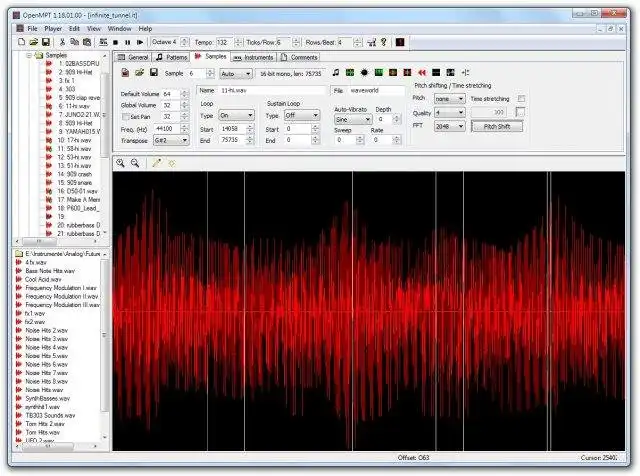640x476 pixels.
Task: Click the Copy icon in main toolbar
Action: [74, 42]
